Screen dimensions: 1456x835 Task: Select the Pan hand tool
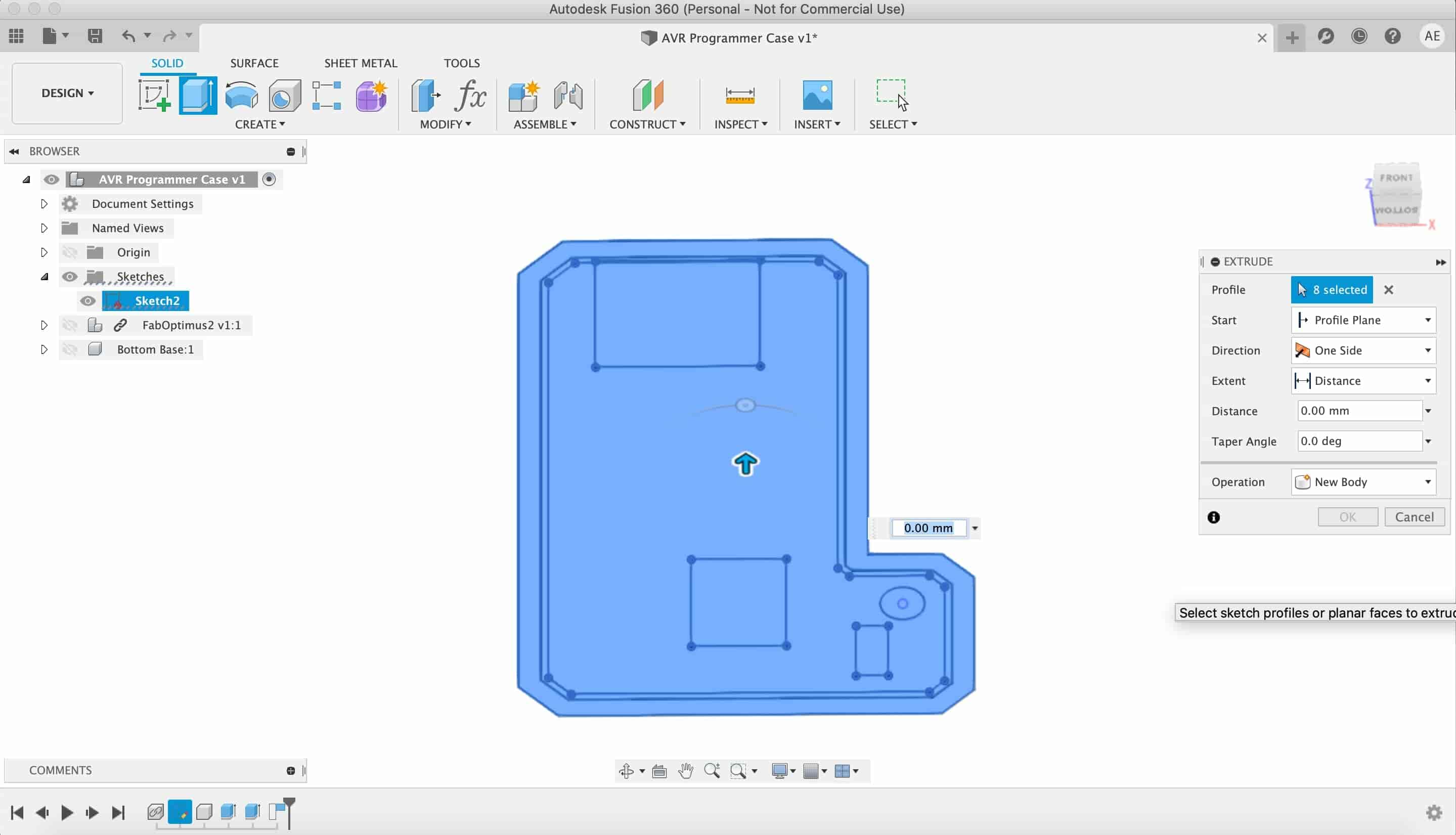pos(686,771)
